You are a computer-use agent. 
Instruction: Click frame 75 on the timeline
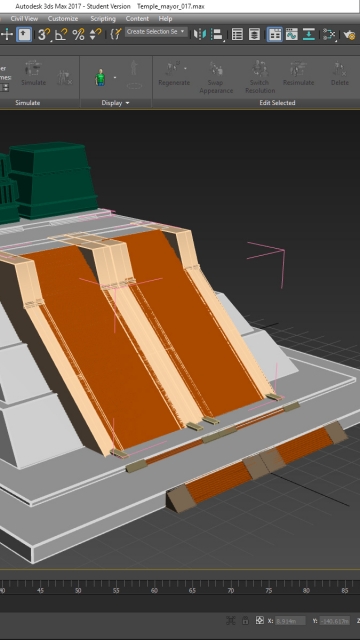click(x=268, y=590)
